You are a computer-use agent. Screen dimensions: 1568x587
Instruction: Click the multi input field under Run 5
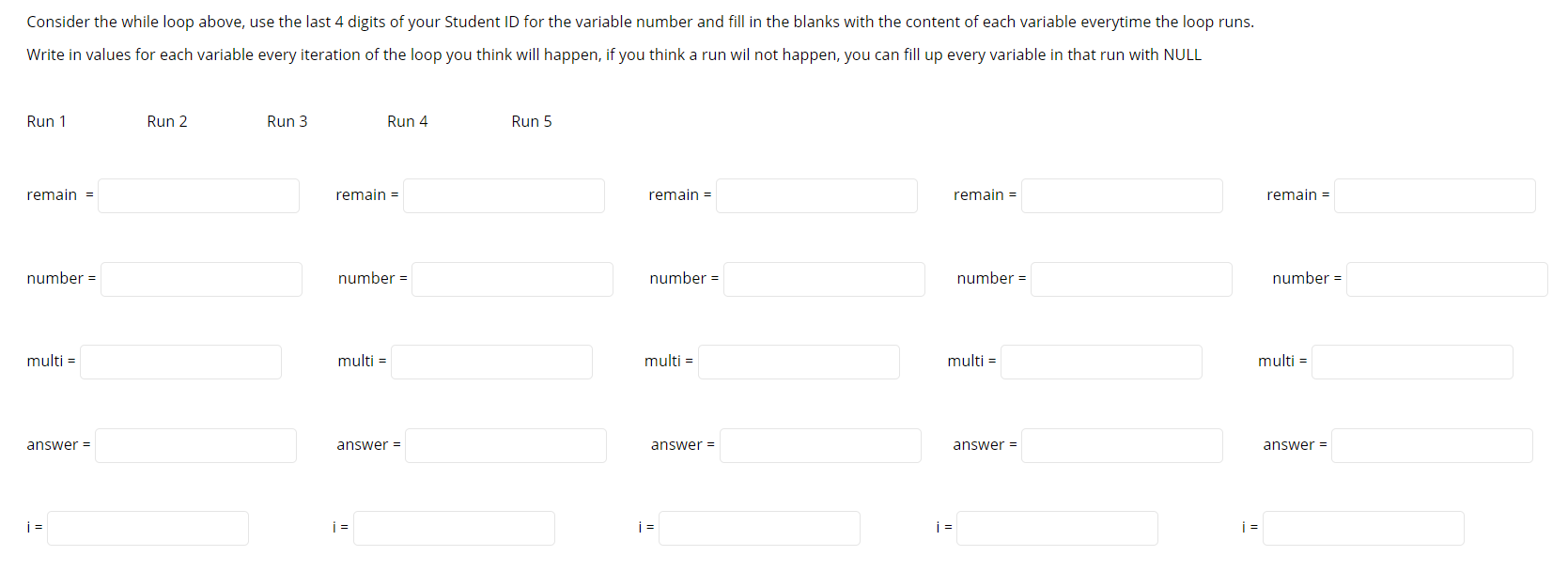[x=1411, y=362]
